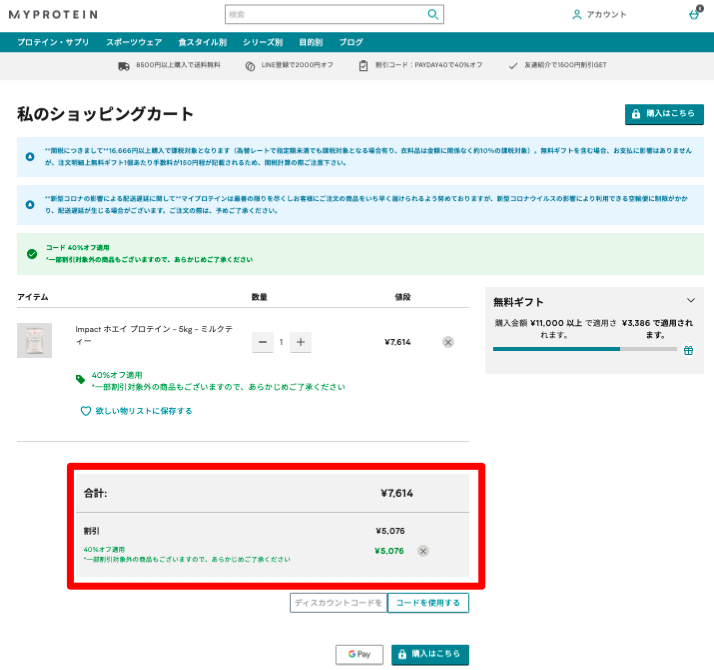Click the アイテム column header

(33, 297)
